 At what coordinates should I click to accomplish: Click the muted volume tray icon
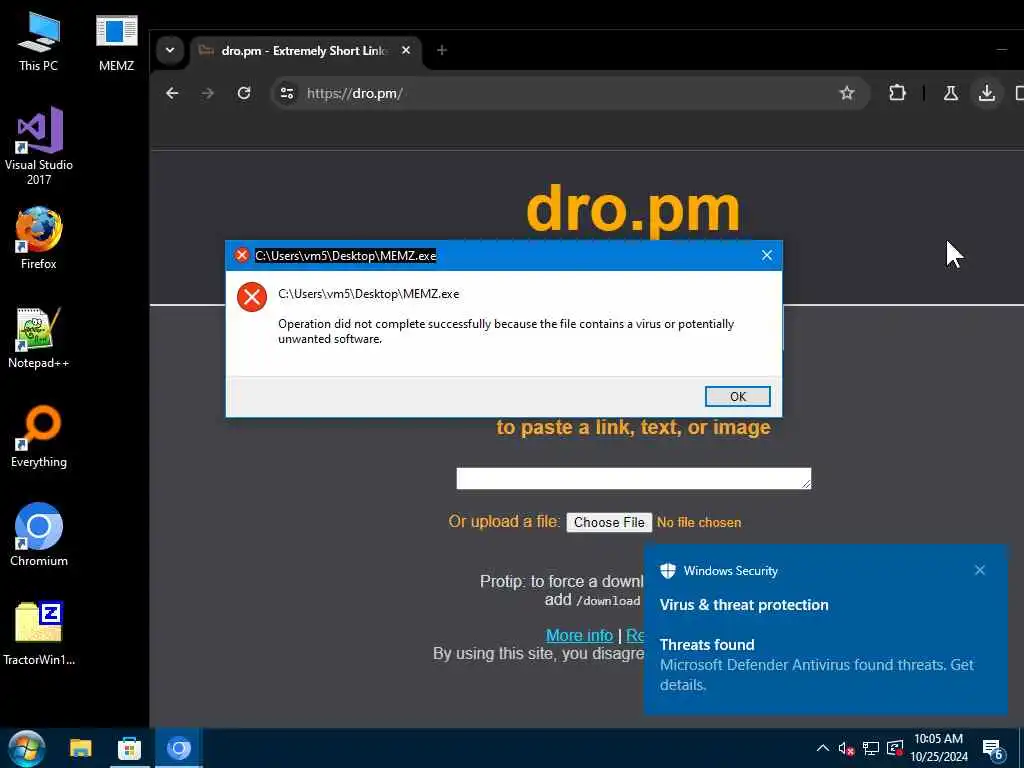[846, 748]
